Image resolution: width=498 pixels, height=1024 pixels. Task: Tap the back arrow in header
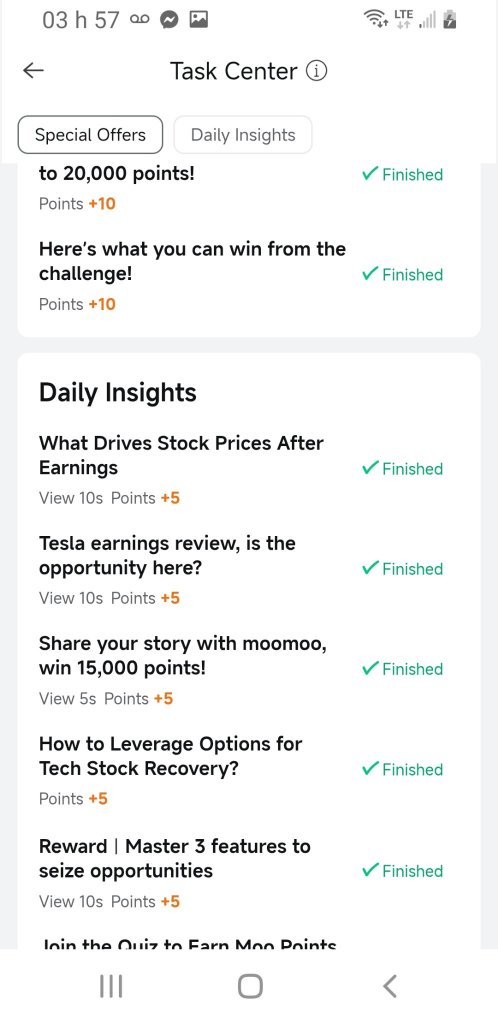click(x=33, y=71)
